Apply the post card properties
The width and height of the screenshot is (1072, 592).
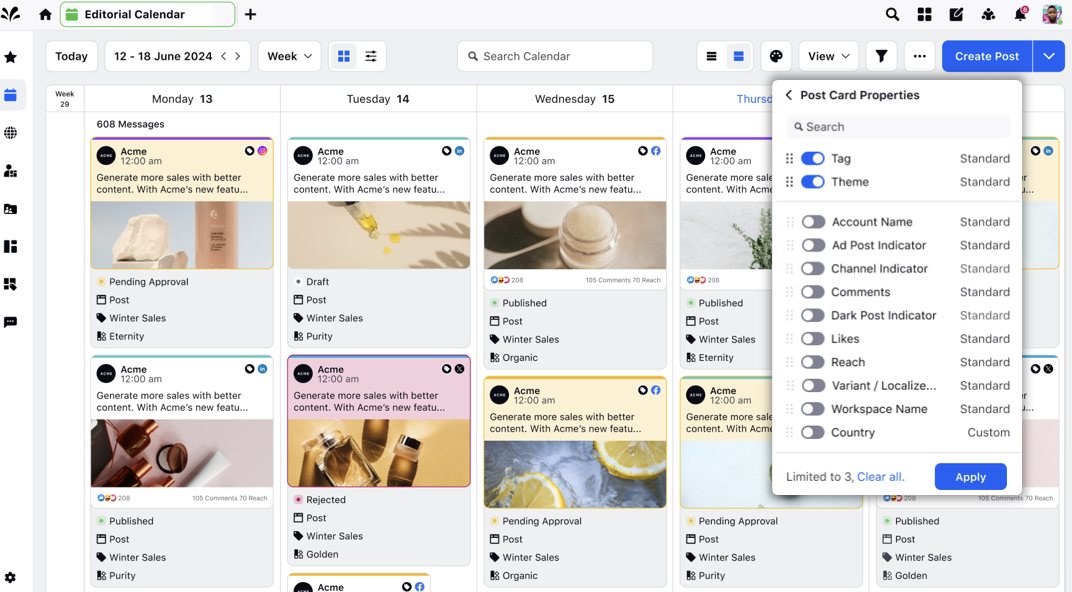coord(970,476)
